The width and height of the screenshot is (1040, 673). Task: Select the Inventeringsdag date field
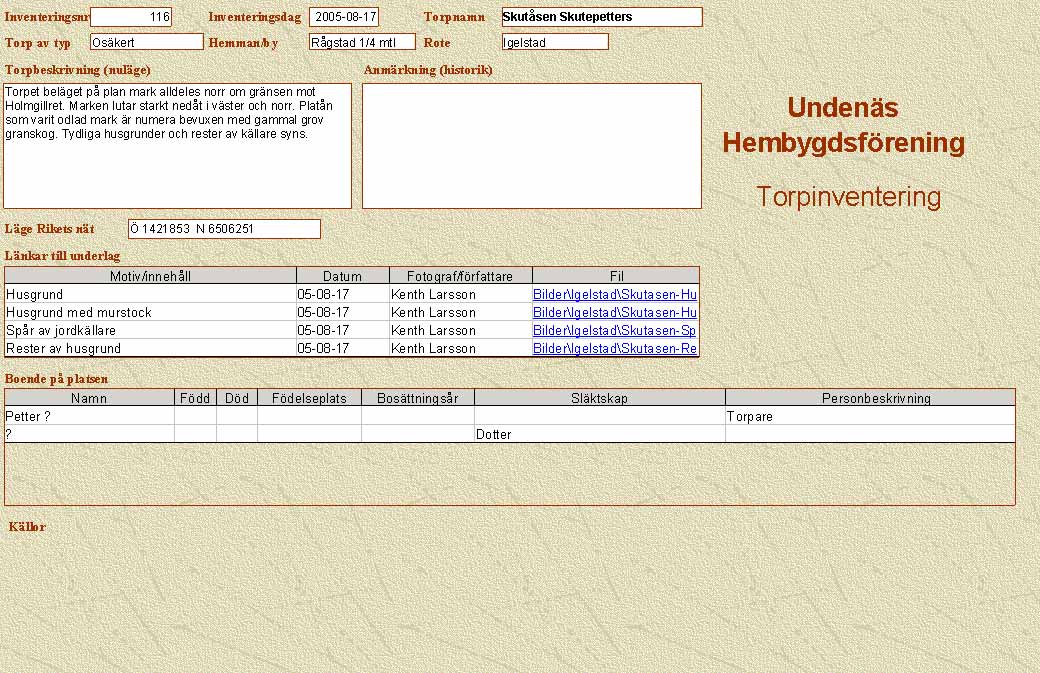[344, 17]
